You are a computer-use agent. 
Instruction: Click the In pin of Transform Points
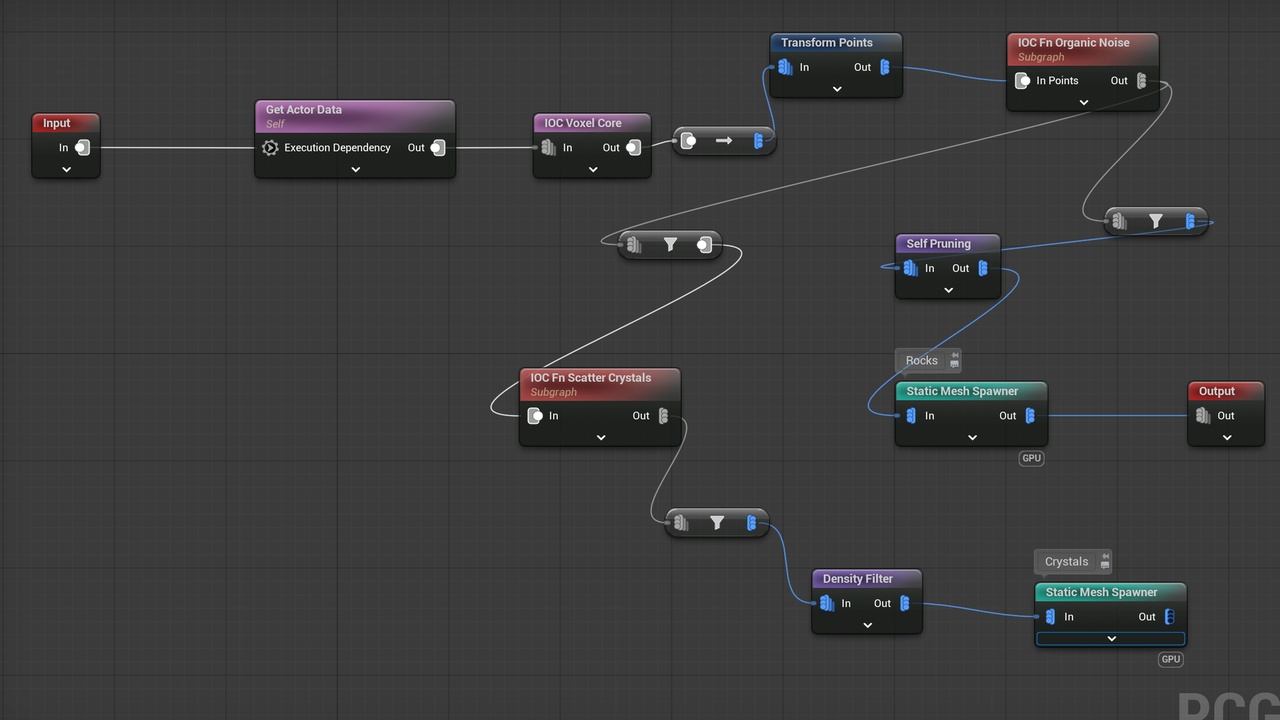pyautogui.click(x=785, y=68)
